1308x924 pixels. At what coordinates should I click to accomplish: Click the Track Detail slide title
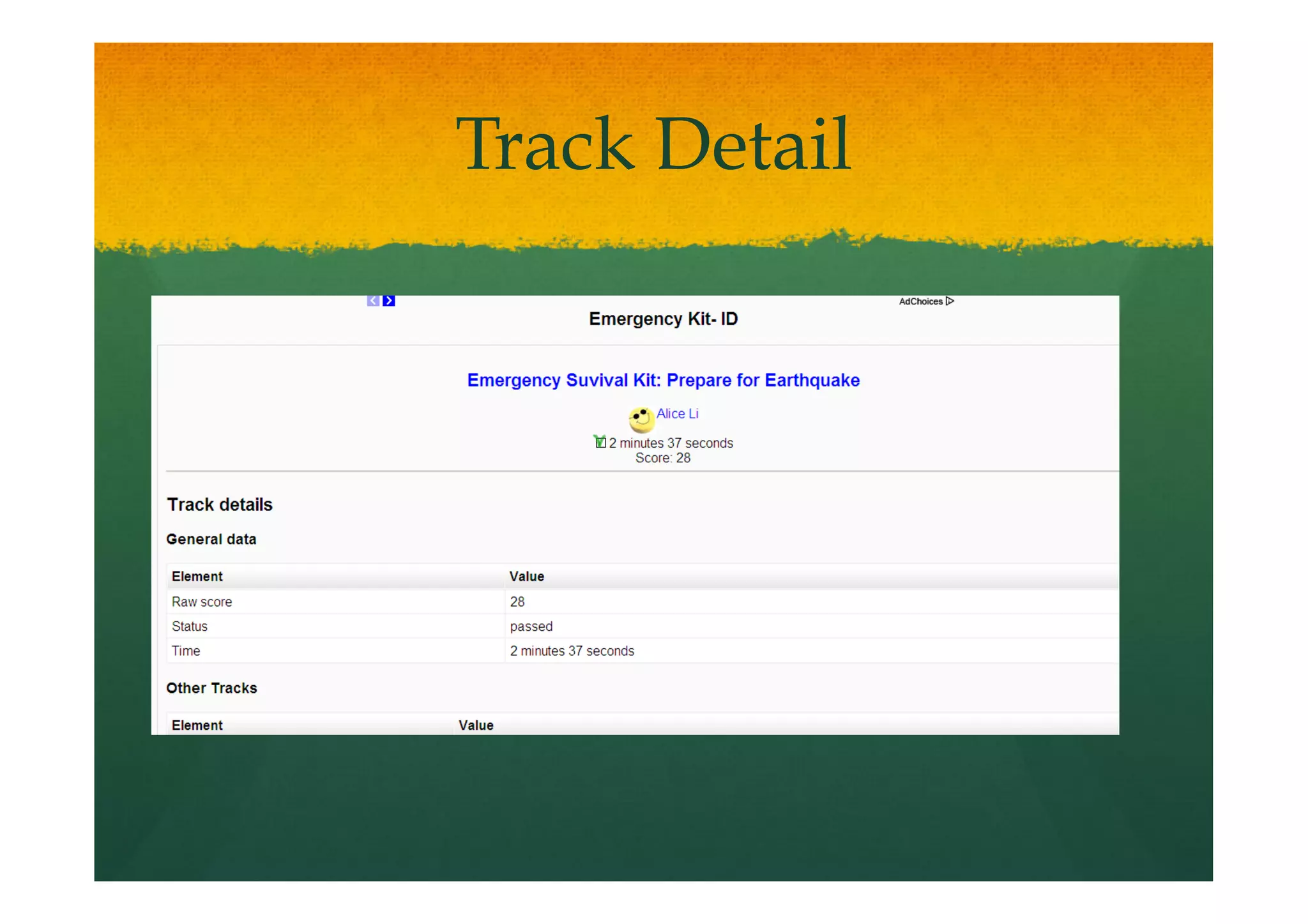tap(653, 144)
